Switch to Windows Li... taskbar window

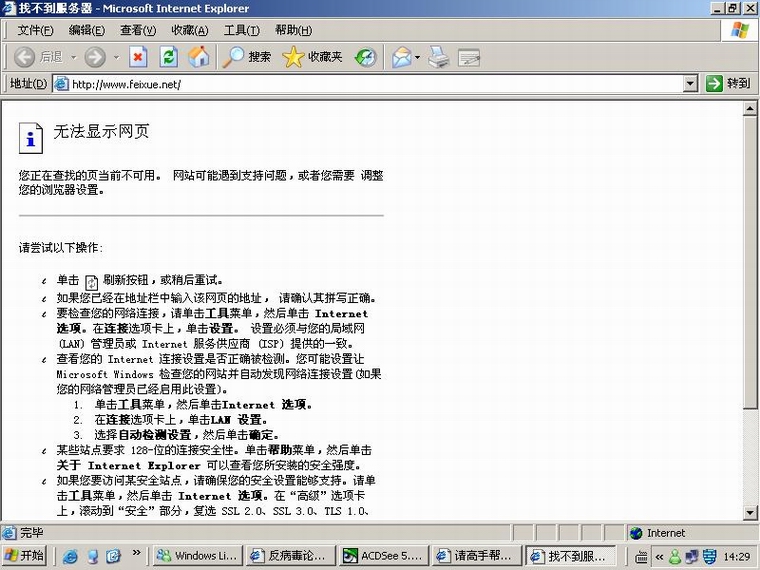197,555
